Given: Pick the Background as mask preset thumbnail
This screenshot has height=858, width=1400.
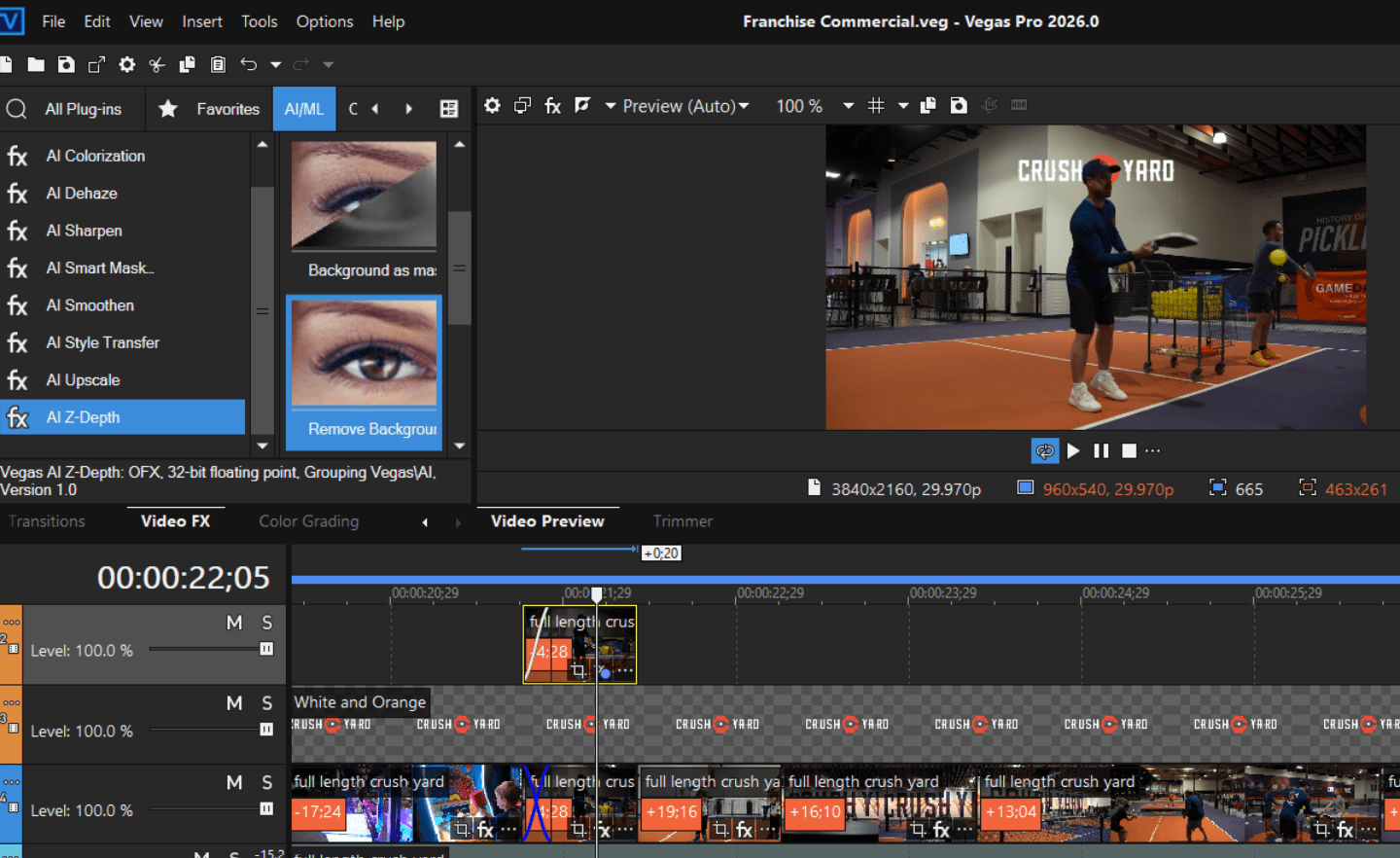Looking at the screenshot, I should pos(365,195).
